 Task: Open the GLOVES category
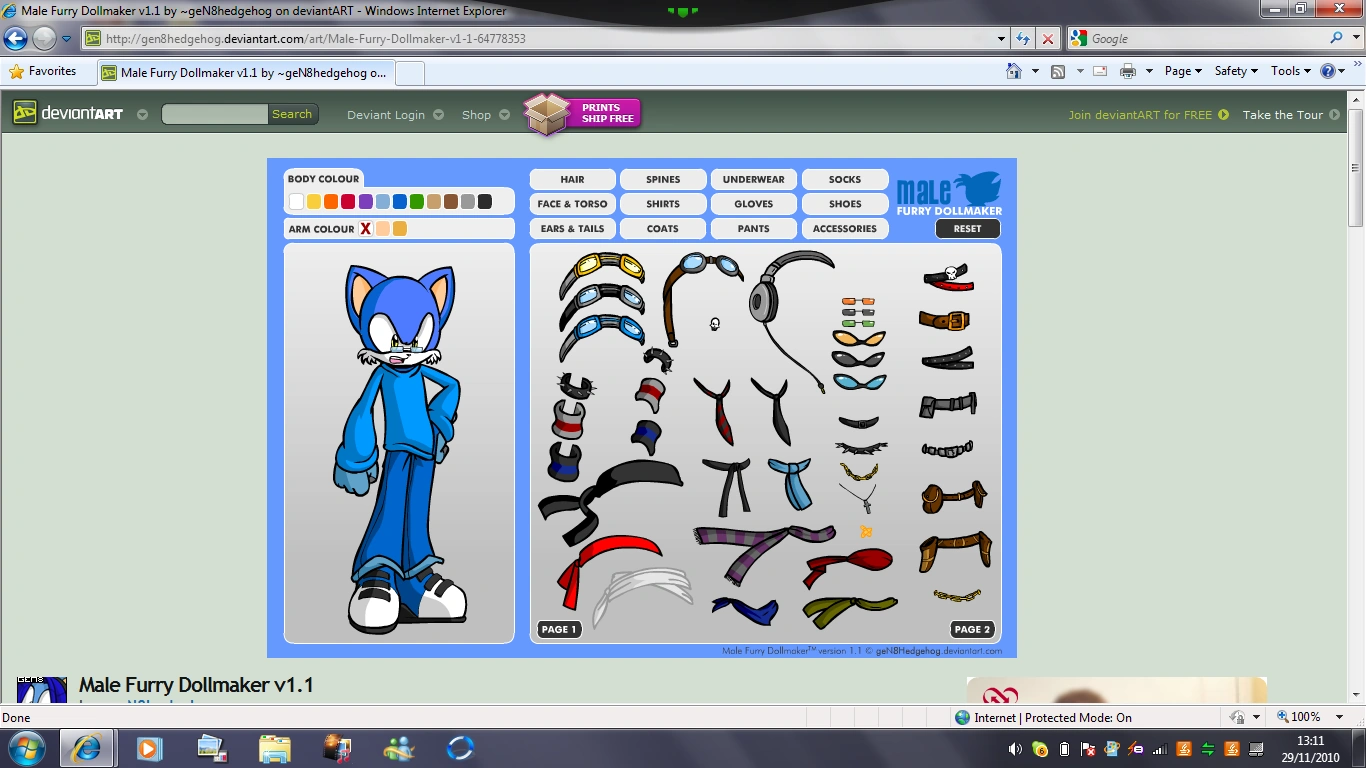[x=754, y=204]
